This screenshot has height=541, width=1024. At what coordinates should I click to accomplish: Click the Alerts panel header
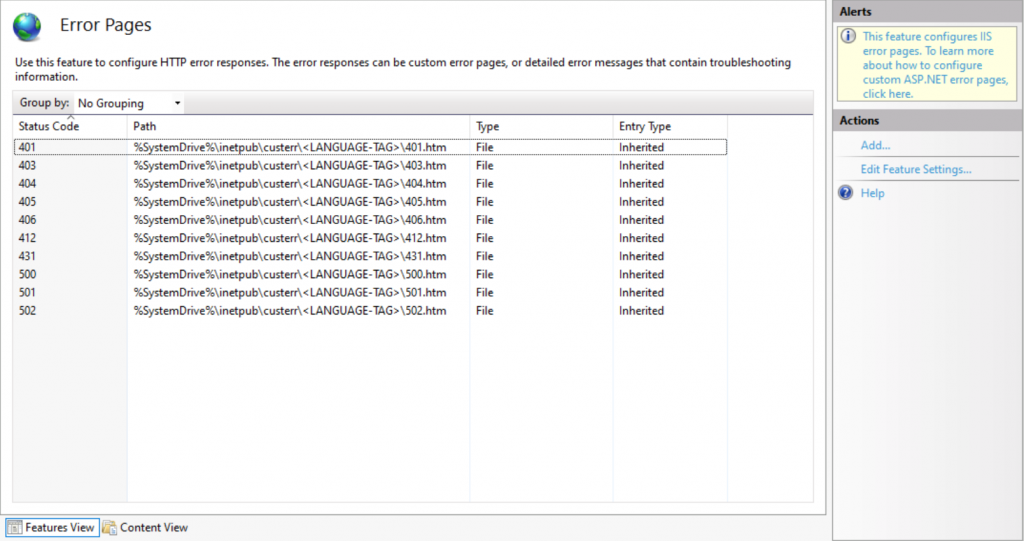(x=927, y=11)
